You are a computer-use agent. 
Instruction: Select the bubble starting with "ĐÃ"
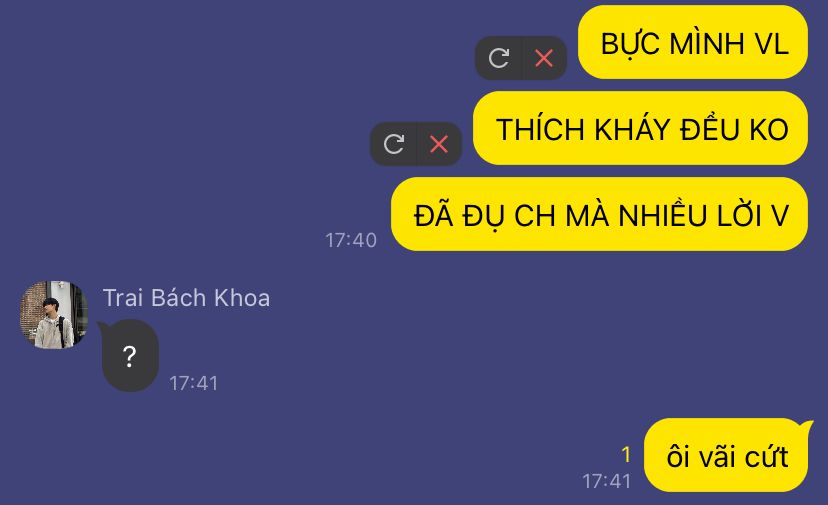599,214
